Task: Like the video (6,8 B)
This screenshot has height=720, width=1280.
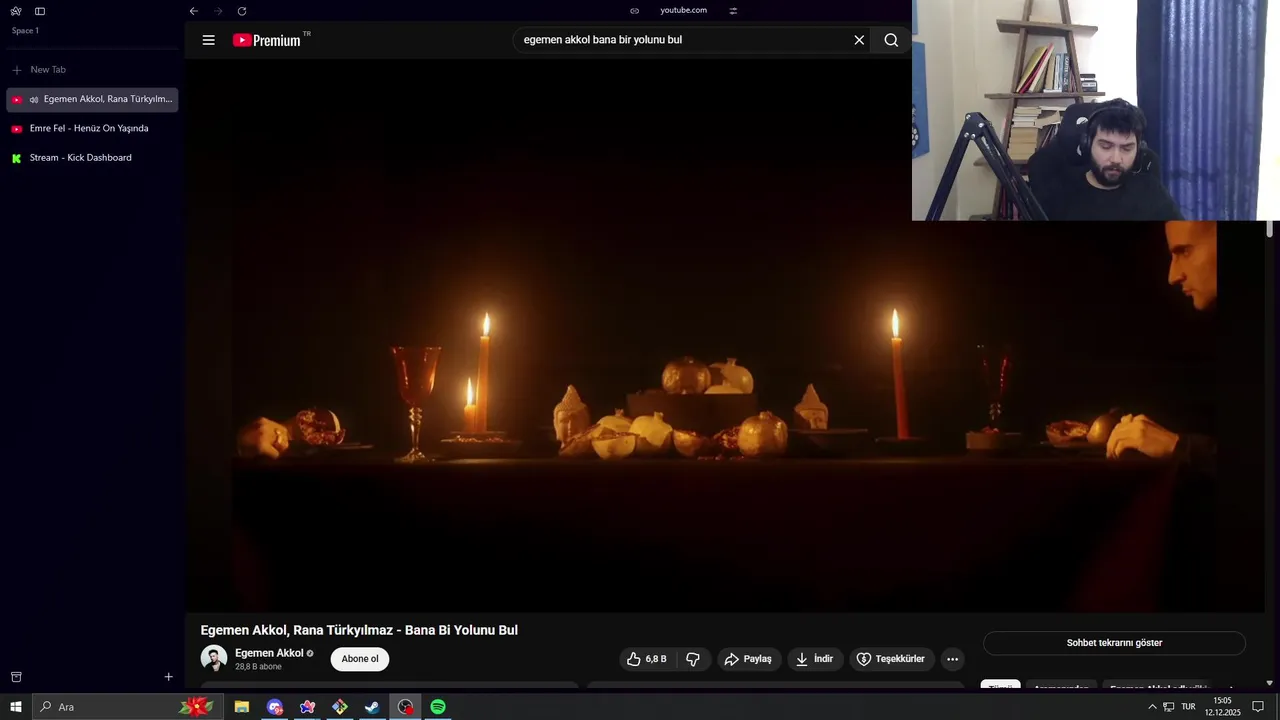Action: 646,659
